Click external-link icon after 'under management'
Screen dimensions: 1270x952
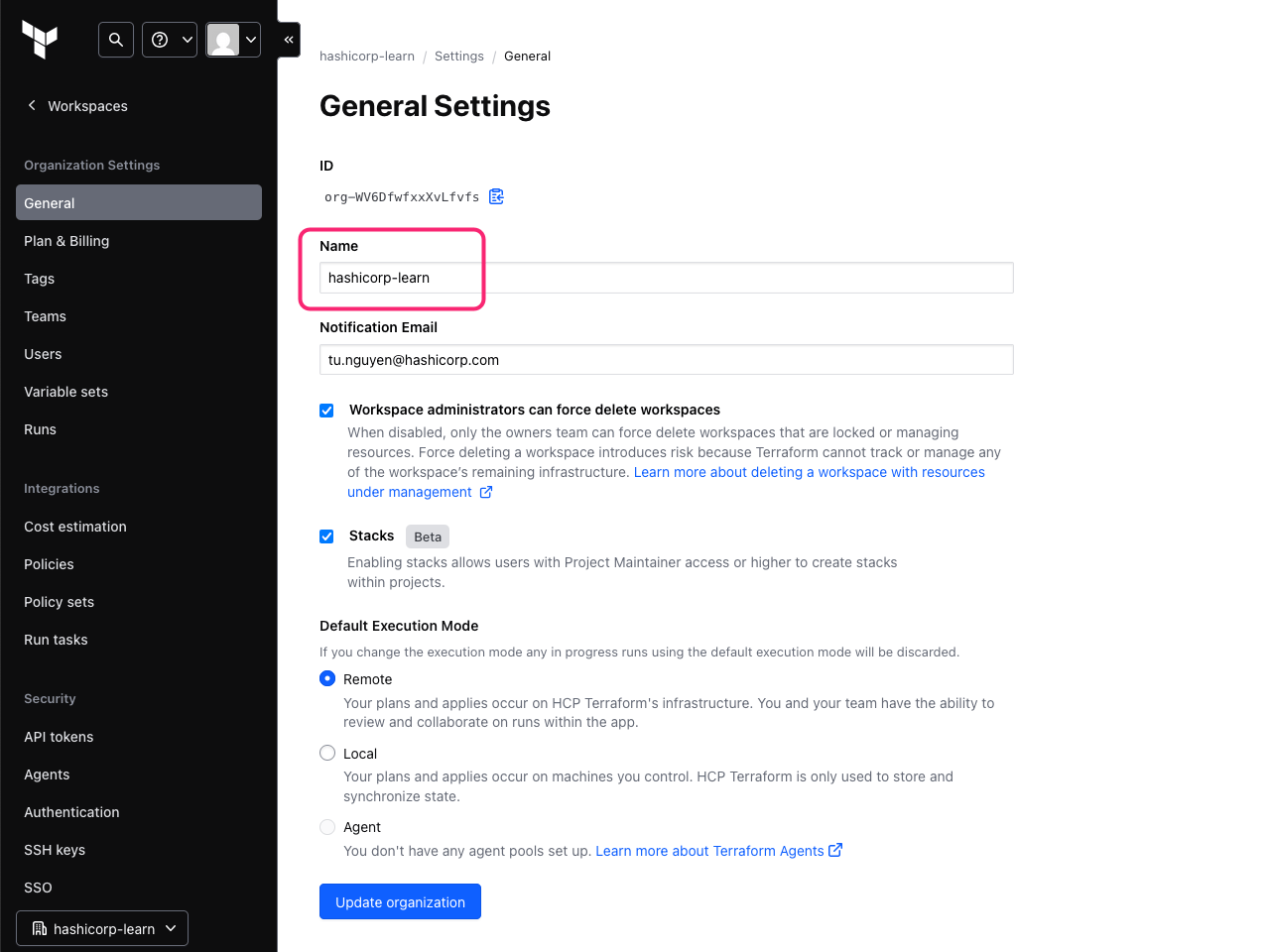pyautogui.click(x=486, y=492)
